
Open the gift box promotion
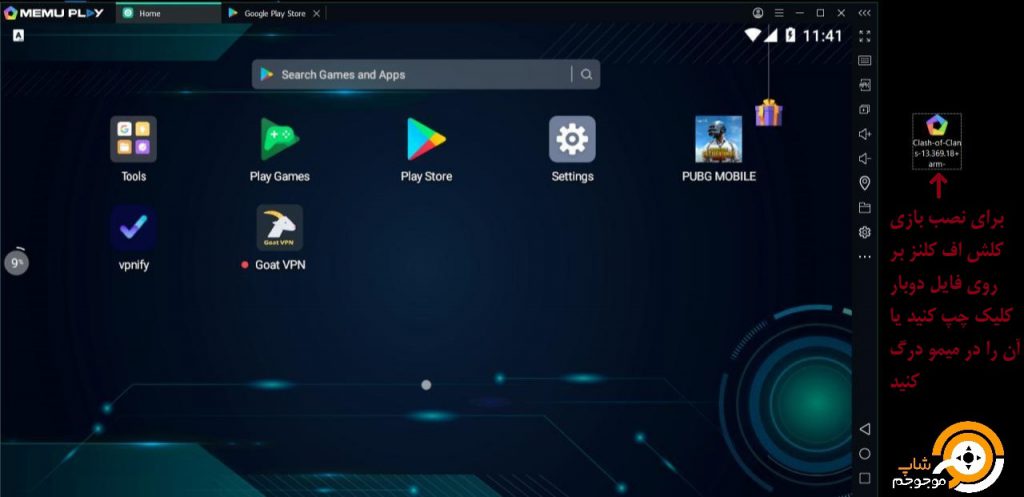pyautogui.click(x=769, y=112)
